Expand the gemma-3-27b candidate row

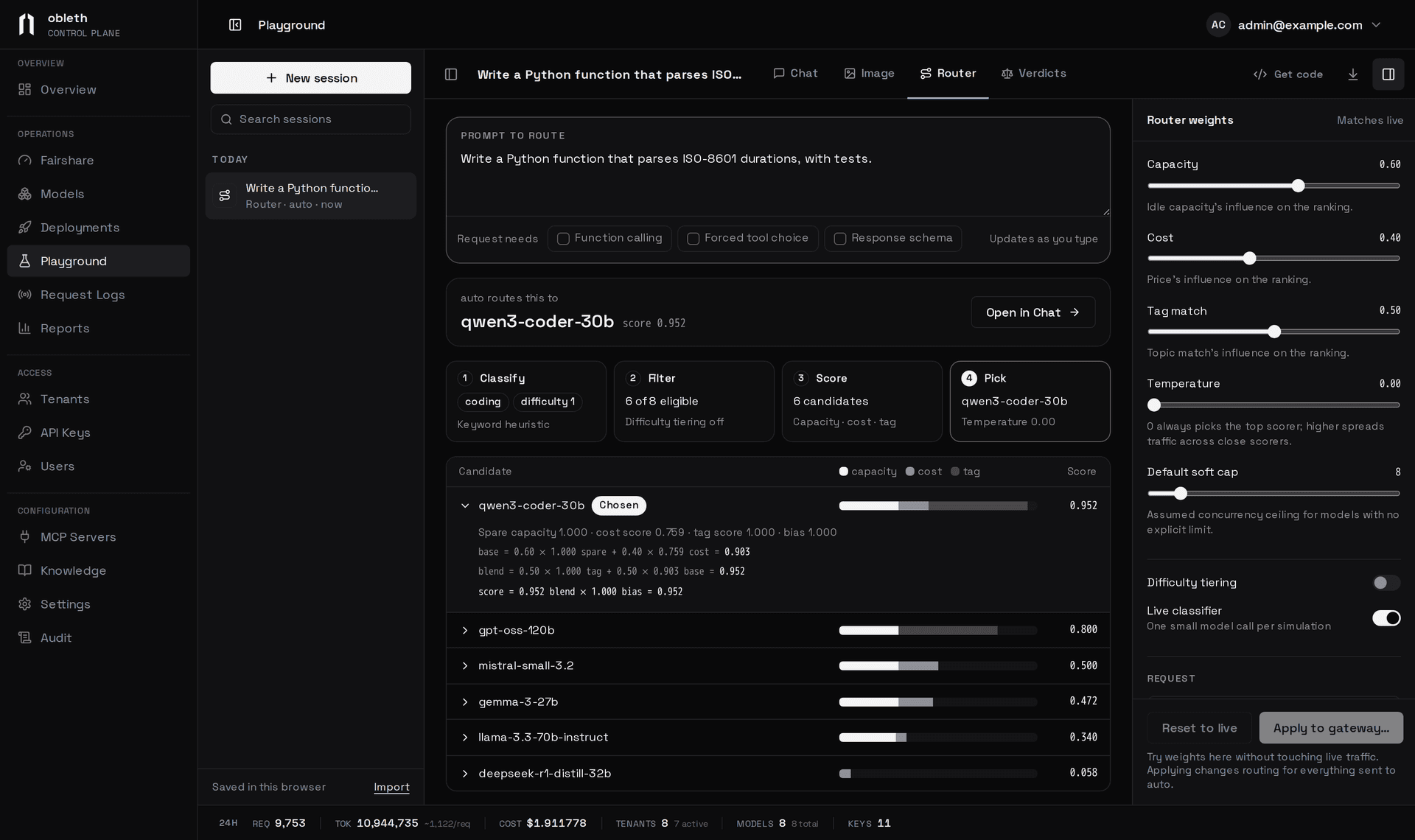(465, 702)
